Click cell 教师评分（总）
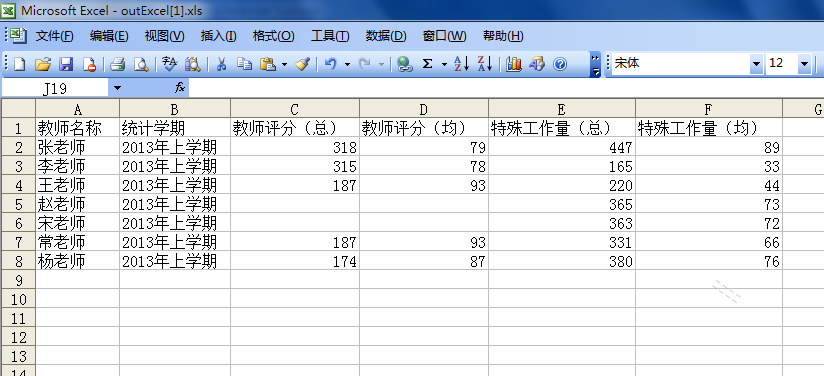 point(295,127)
